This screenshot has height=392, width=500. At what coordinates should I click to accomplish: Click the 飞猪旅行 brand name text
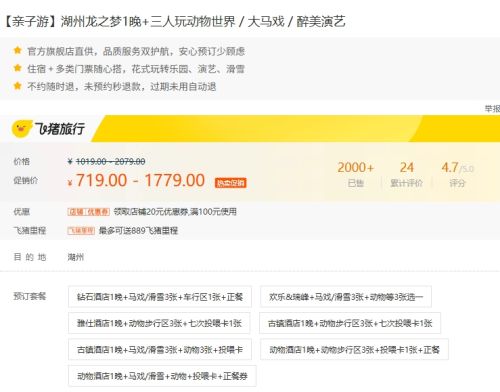[x=60, y=129]
